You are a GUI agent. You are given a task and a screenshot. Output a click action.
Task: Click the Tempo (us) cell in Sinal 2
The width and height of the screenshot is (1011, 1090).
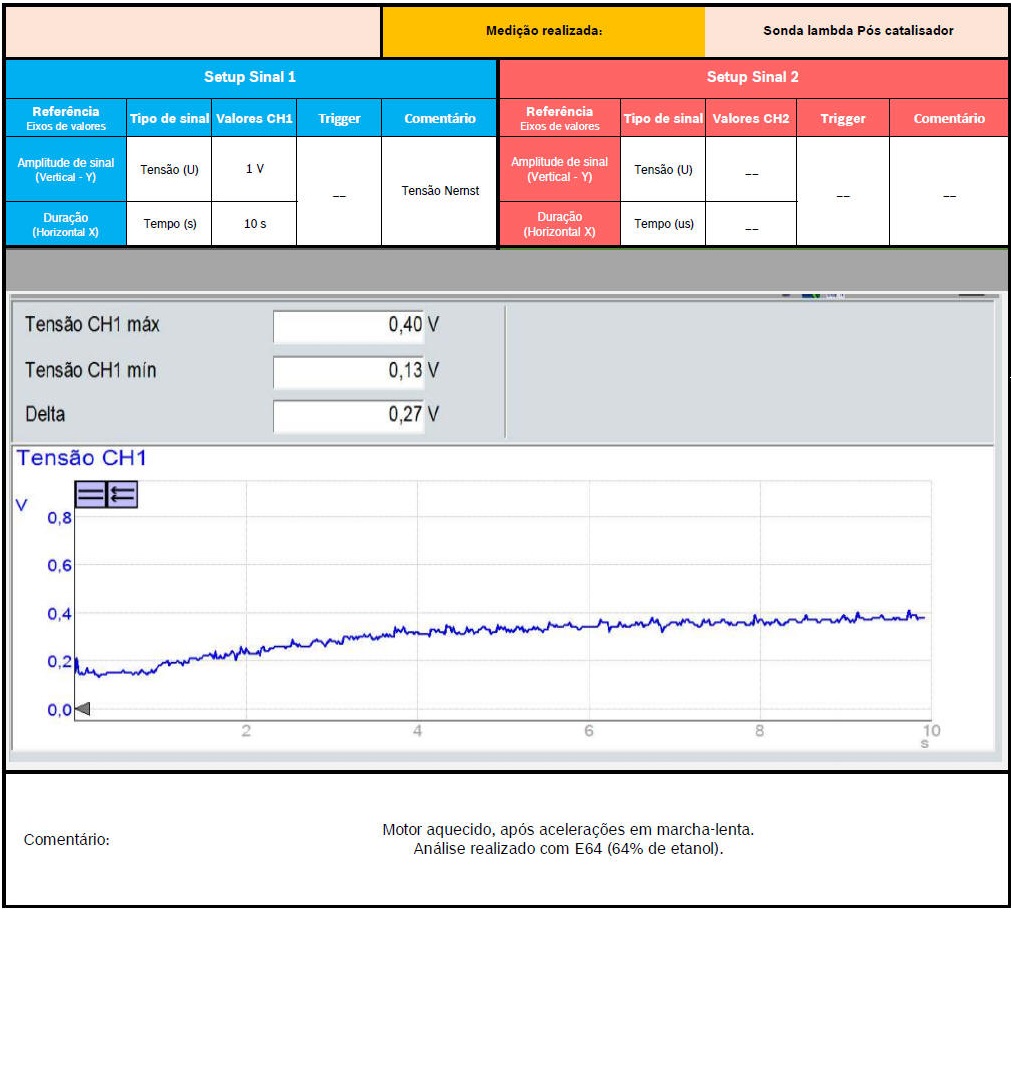tap(663, 224)
